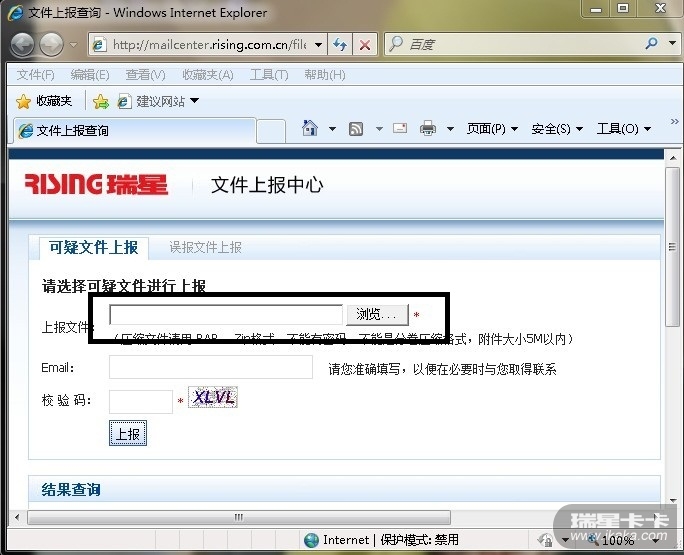Click the Internet zone globe icon
Viewport: 684px width, 555px height.
click(x=311, y=540)
